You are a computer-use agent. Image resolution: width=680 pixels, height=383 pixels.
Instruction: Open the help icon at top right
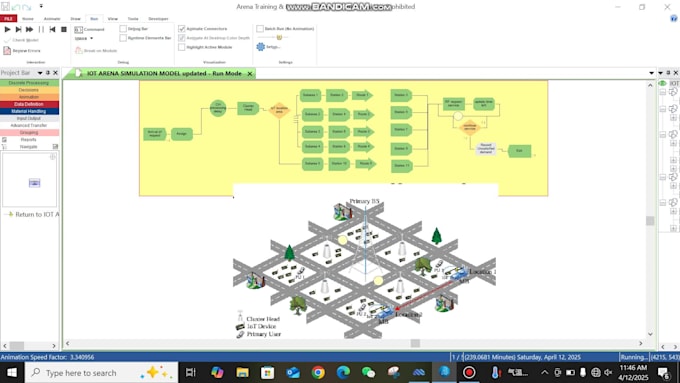(x=673, y=18)
